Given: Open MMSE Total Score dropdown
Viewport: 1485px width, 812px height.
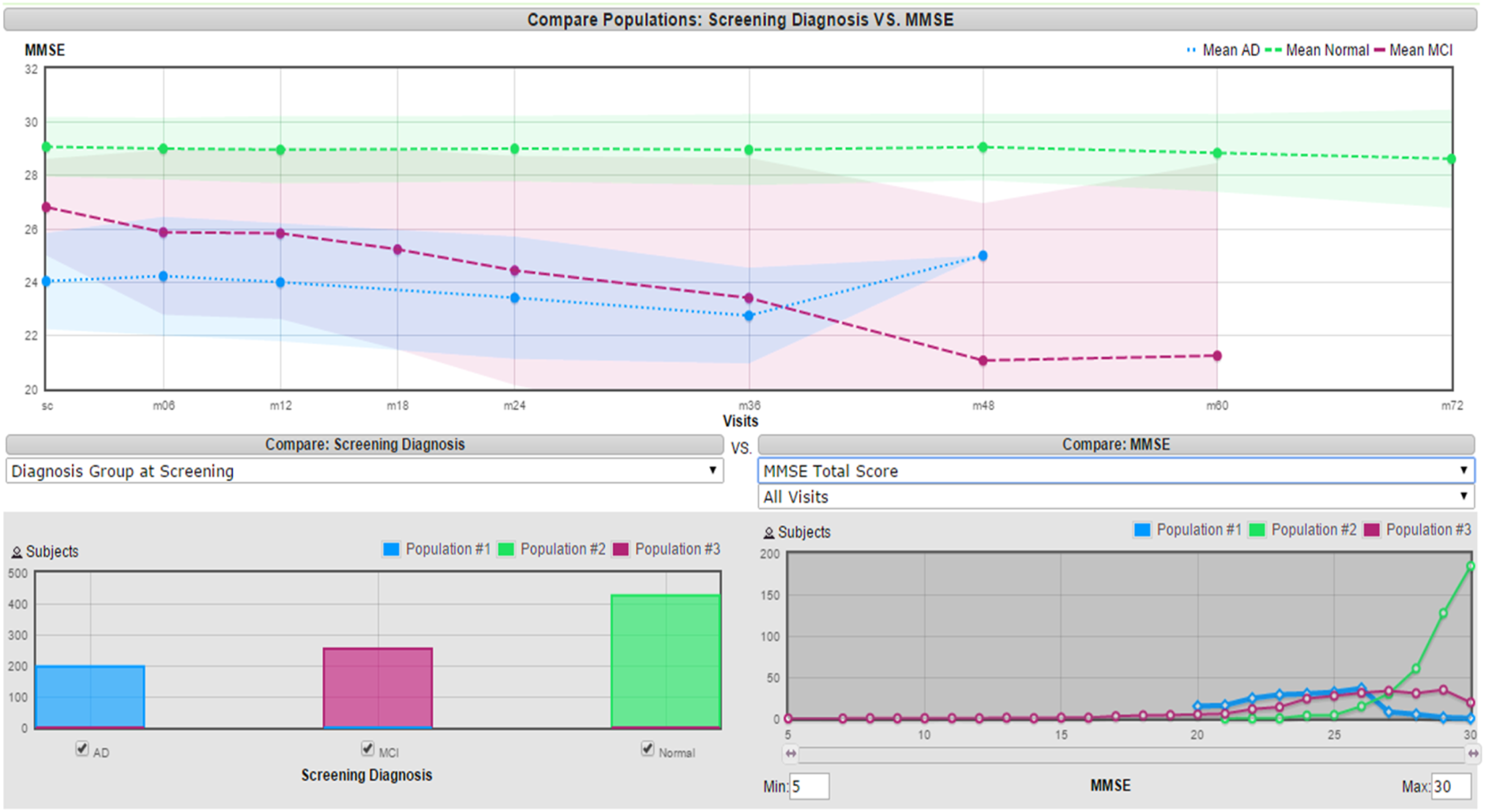Looking at the screenshot, I should click(x=1115, y=471).
